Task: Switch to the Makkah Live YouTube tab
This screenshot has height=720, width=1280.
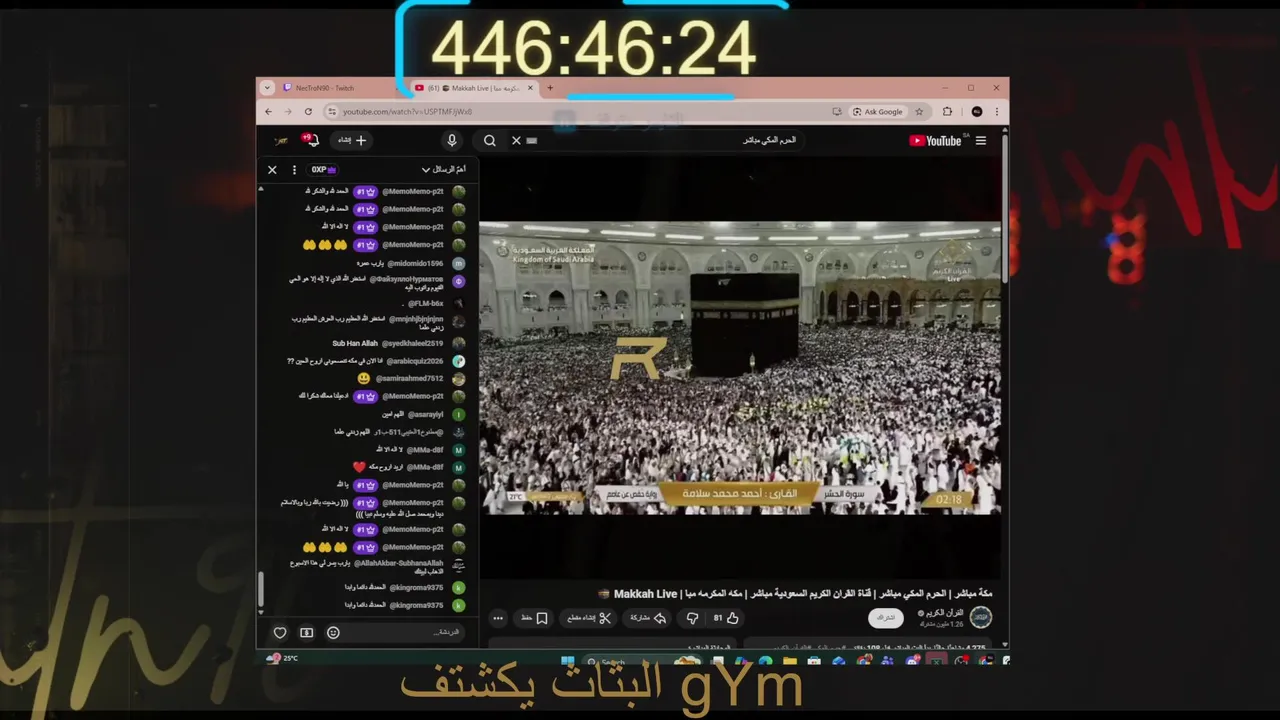Action: pos(476,88)
